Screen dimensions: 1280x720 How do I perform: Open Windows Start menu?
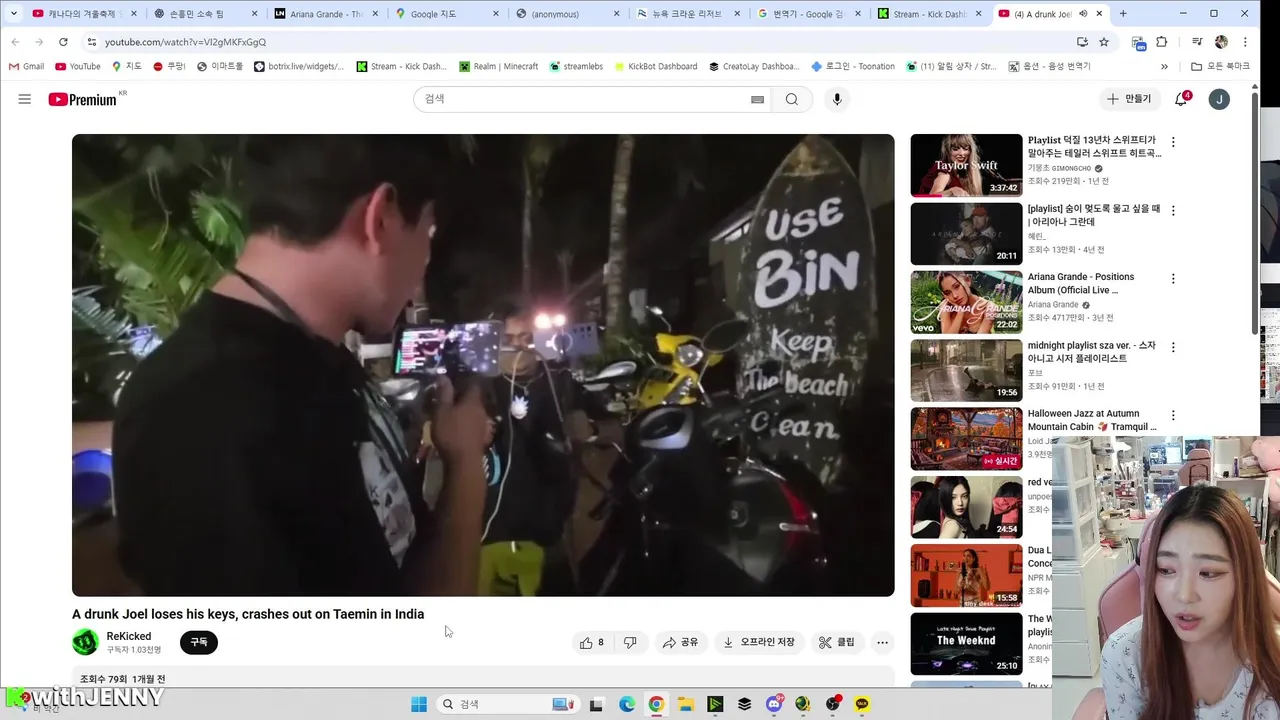(418, 704)
